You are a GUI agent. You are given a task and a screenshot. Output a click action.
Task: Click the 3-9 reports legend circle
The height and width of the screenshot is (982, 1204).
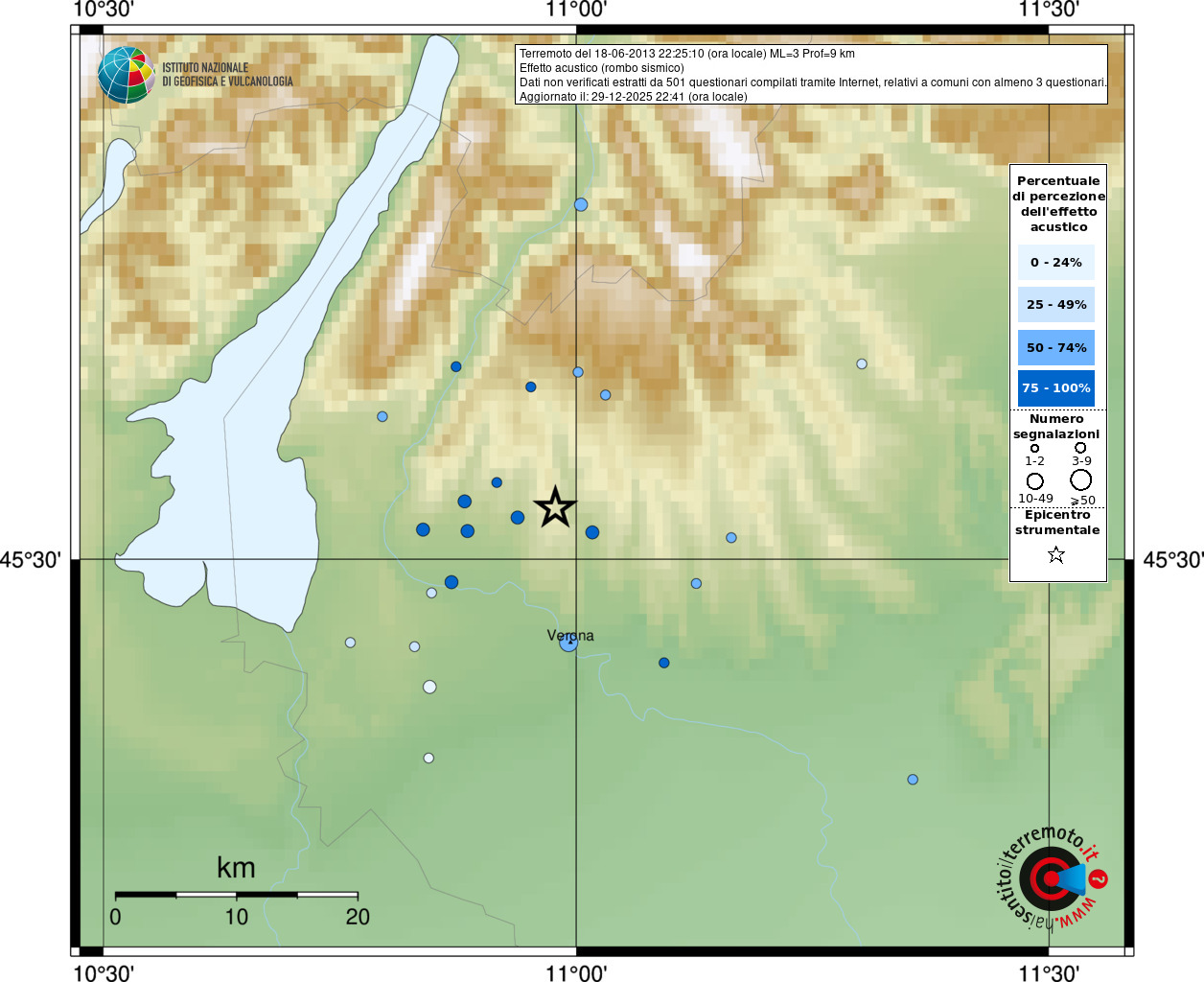pyautogui.click(x=1080, y=448)
